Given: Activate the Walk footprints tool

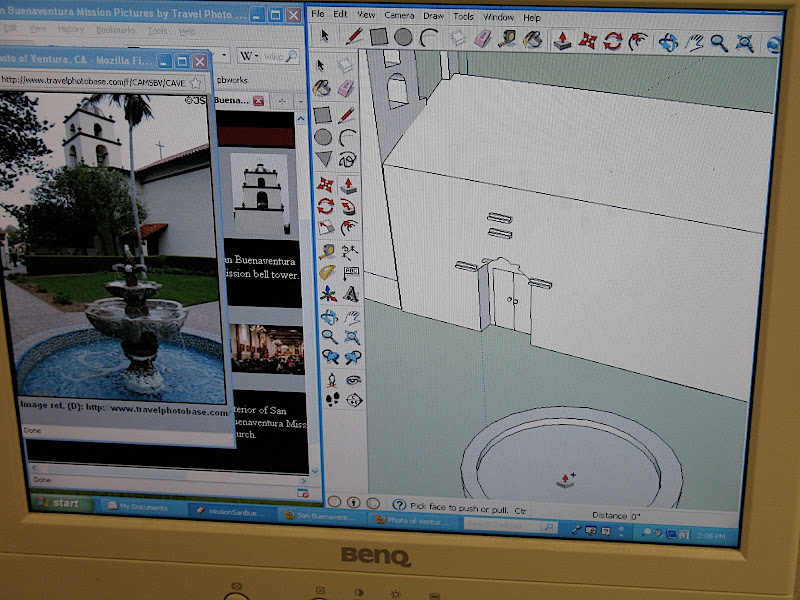Looking at the screenshot, I should click(332, 400).
